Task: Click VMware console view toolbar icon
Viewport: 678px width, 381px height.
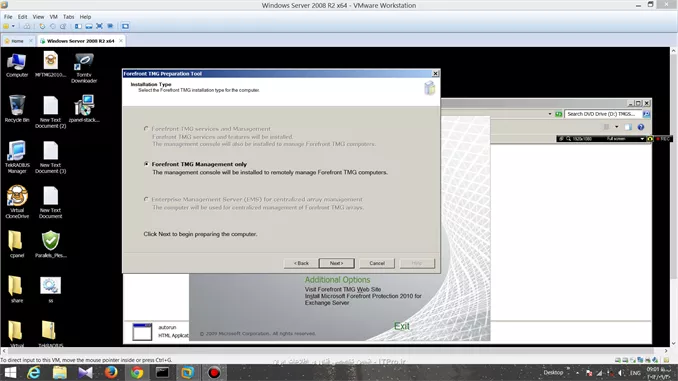Action: pos(125,26)
